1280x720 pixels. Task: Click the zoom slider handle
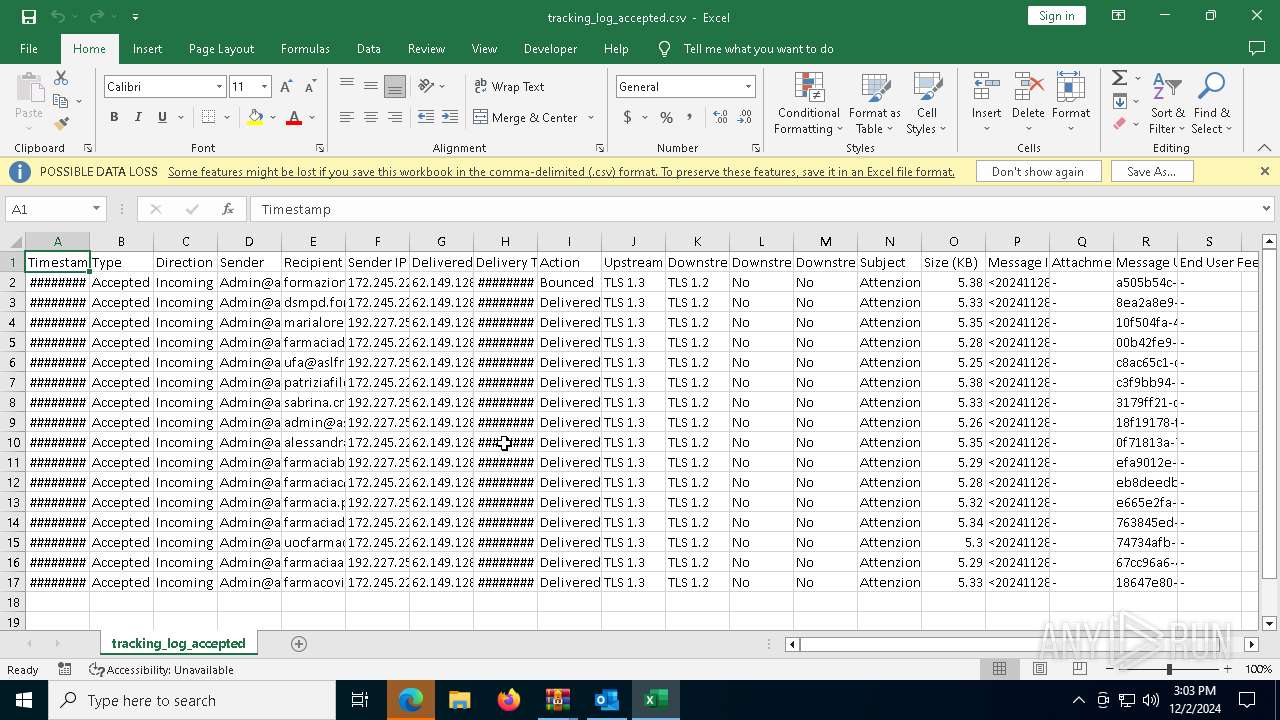(1169, 669)
